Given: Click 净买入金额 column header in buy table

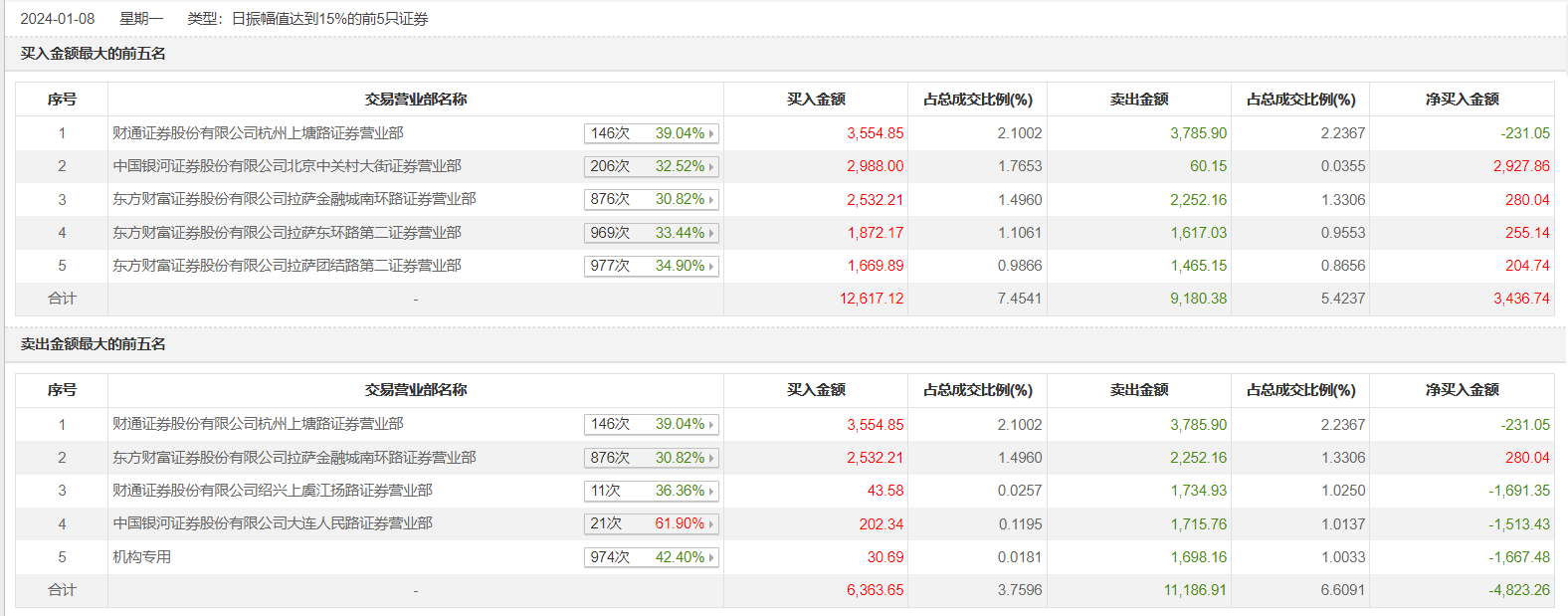Looking at the screenshot, I should tap(1462, 100).
